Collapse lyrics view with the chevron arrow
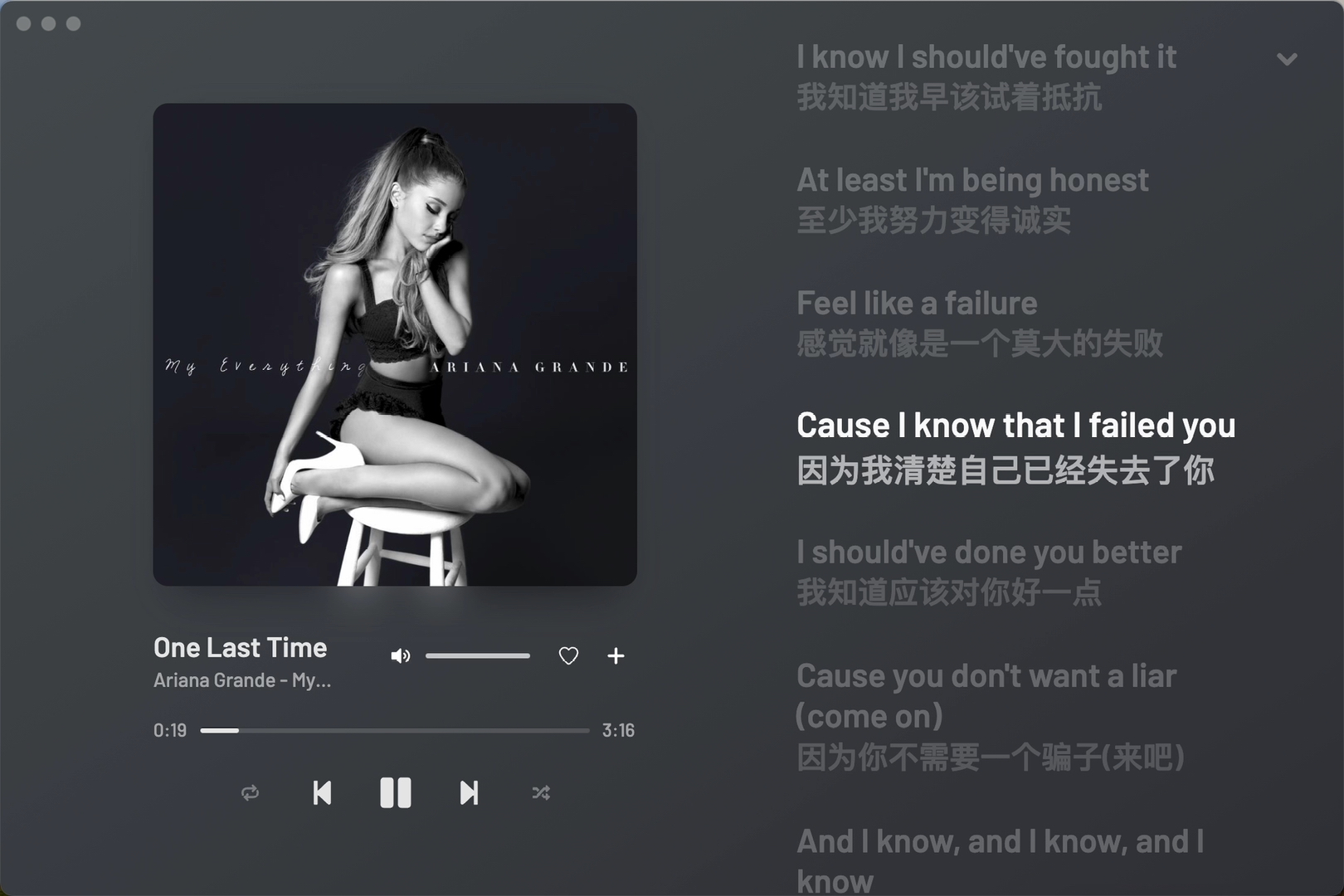The width and height of the screenshot is (1344, 896). click(1287, 59)
